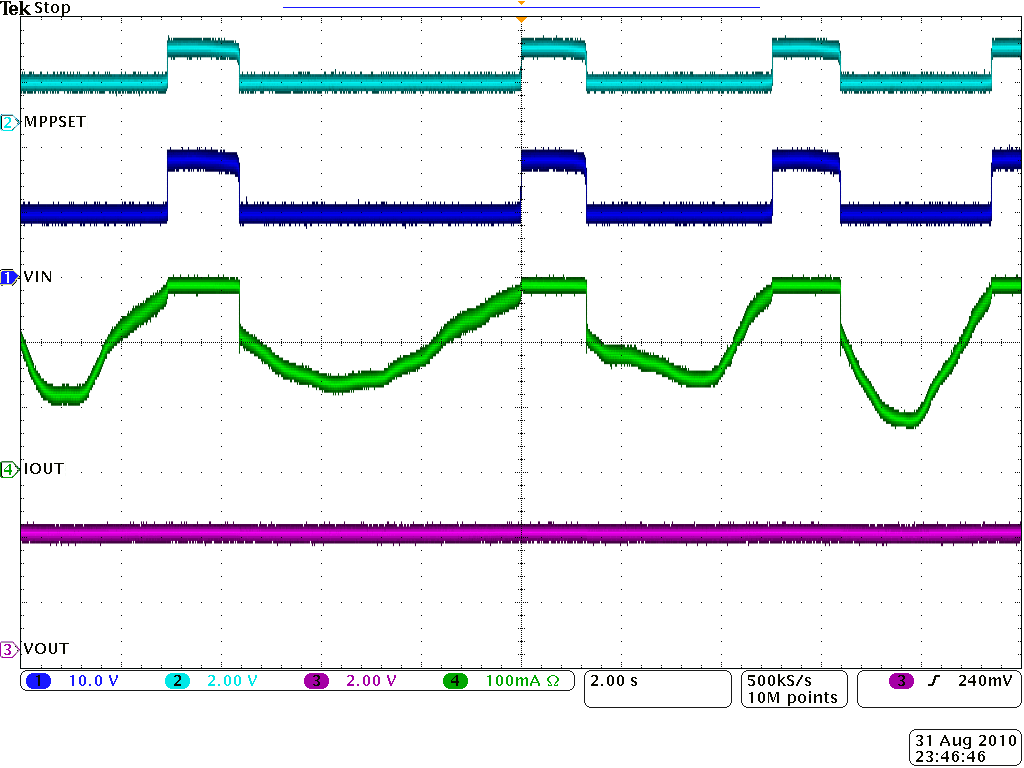
Task: Click the rising edge trigger slope symbol
Action: 932,681
